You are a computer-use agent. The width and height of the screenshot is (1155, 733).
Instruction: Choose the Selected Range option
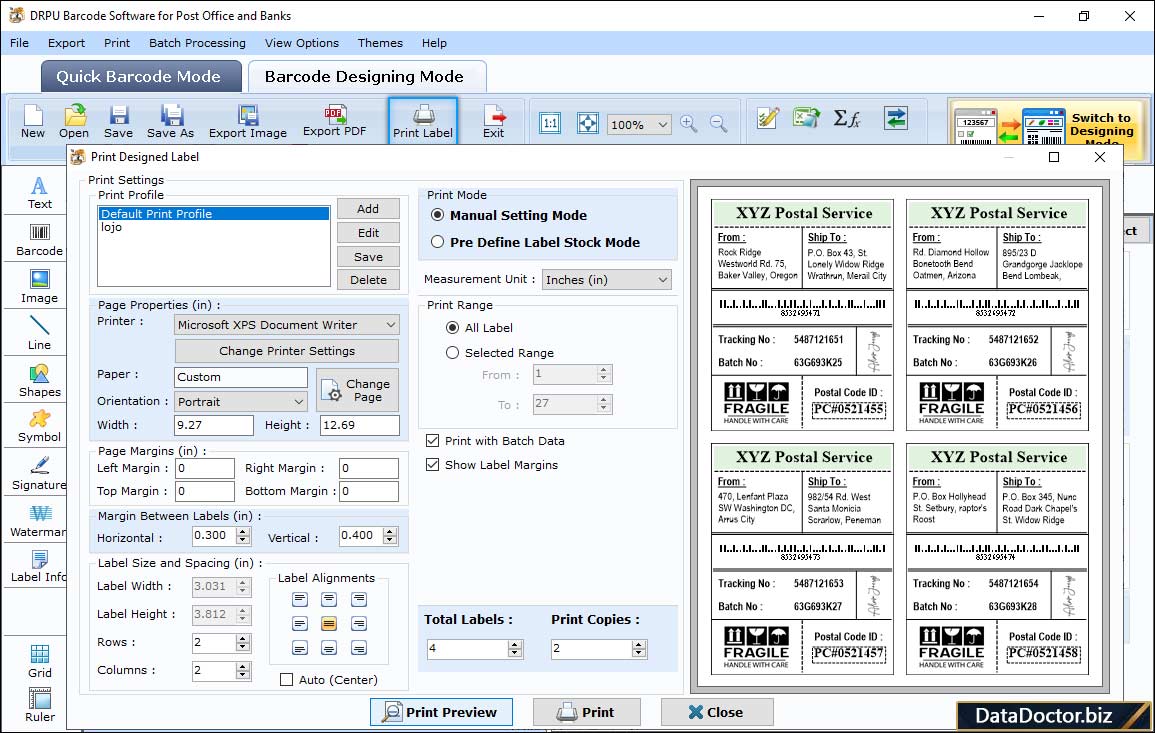pyautogui.click(x=452, y=353)
